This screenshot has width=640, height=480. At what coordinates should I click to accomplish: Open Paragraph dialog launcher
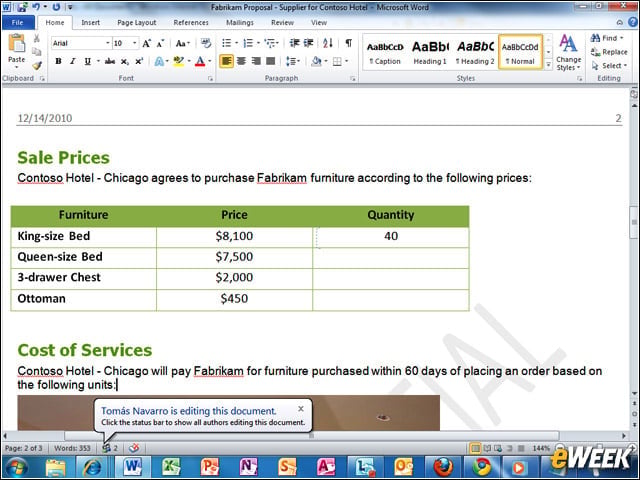[x=353, y=79]
